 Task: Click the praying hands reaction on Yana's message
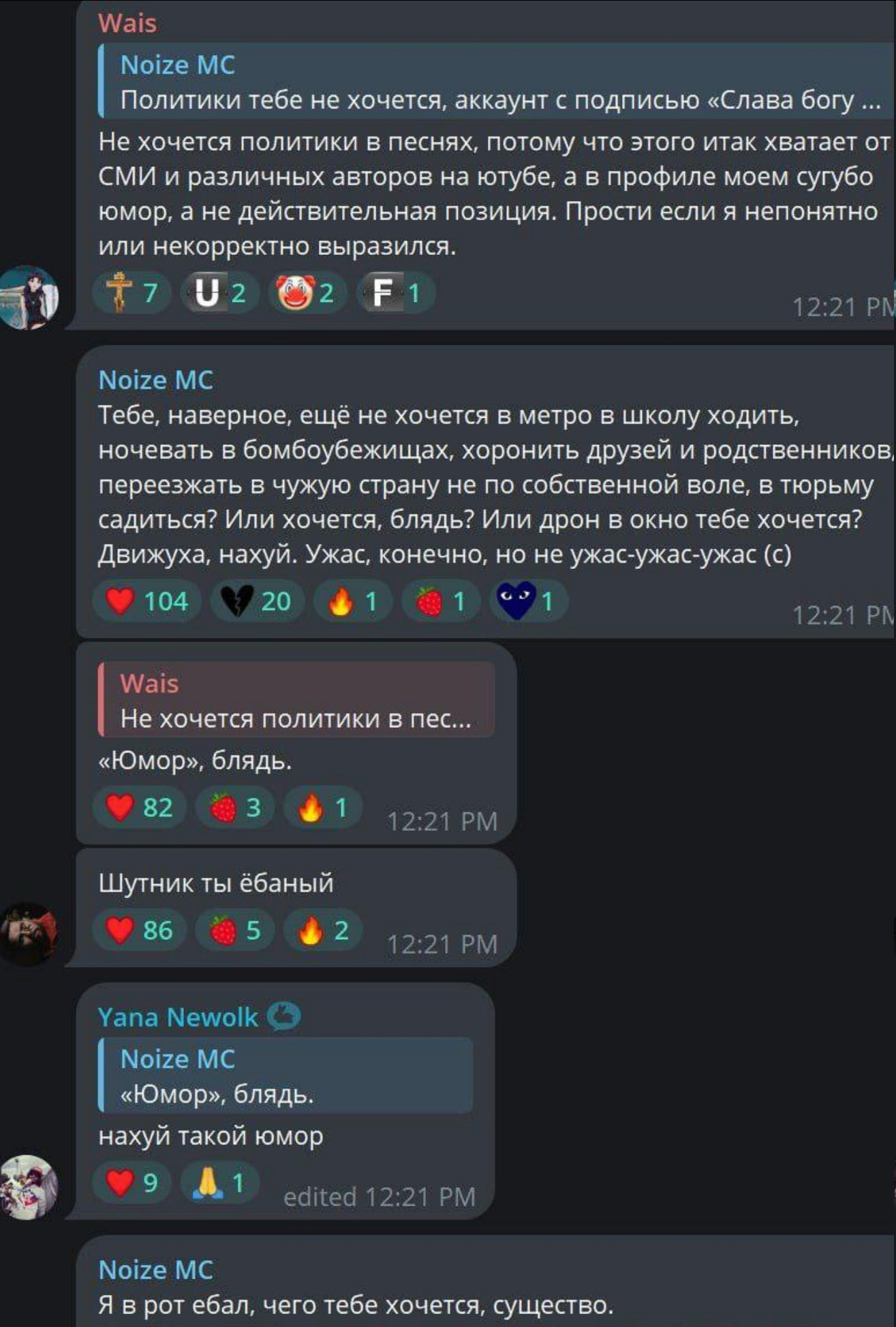(x=219, y=1183)
